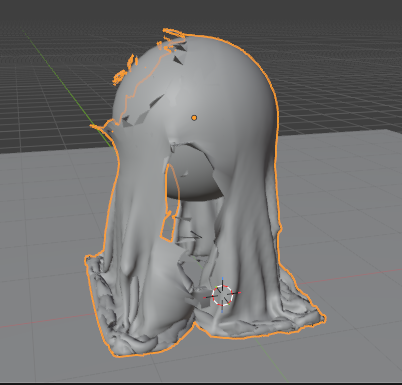
Task: Click the 3D cursor crosshair
Action: click(223, 295)
